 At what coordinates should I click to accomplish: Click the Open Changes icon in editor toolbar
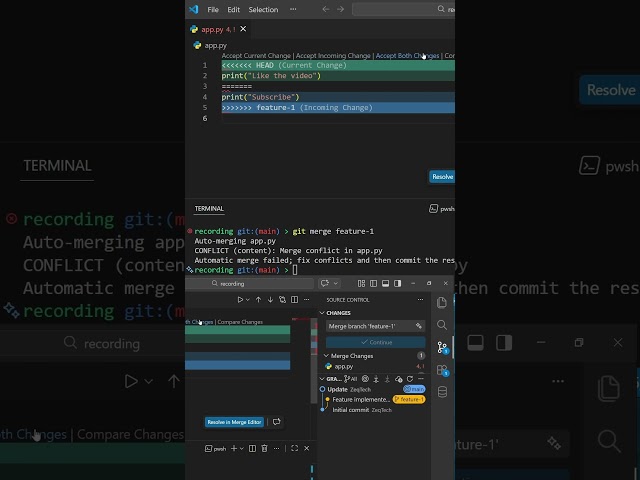point(282,300)
